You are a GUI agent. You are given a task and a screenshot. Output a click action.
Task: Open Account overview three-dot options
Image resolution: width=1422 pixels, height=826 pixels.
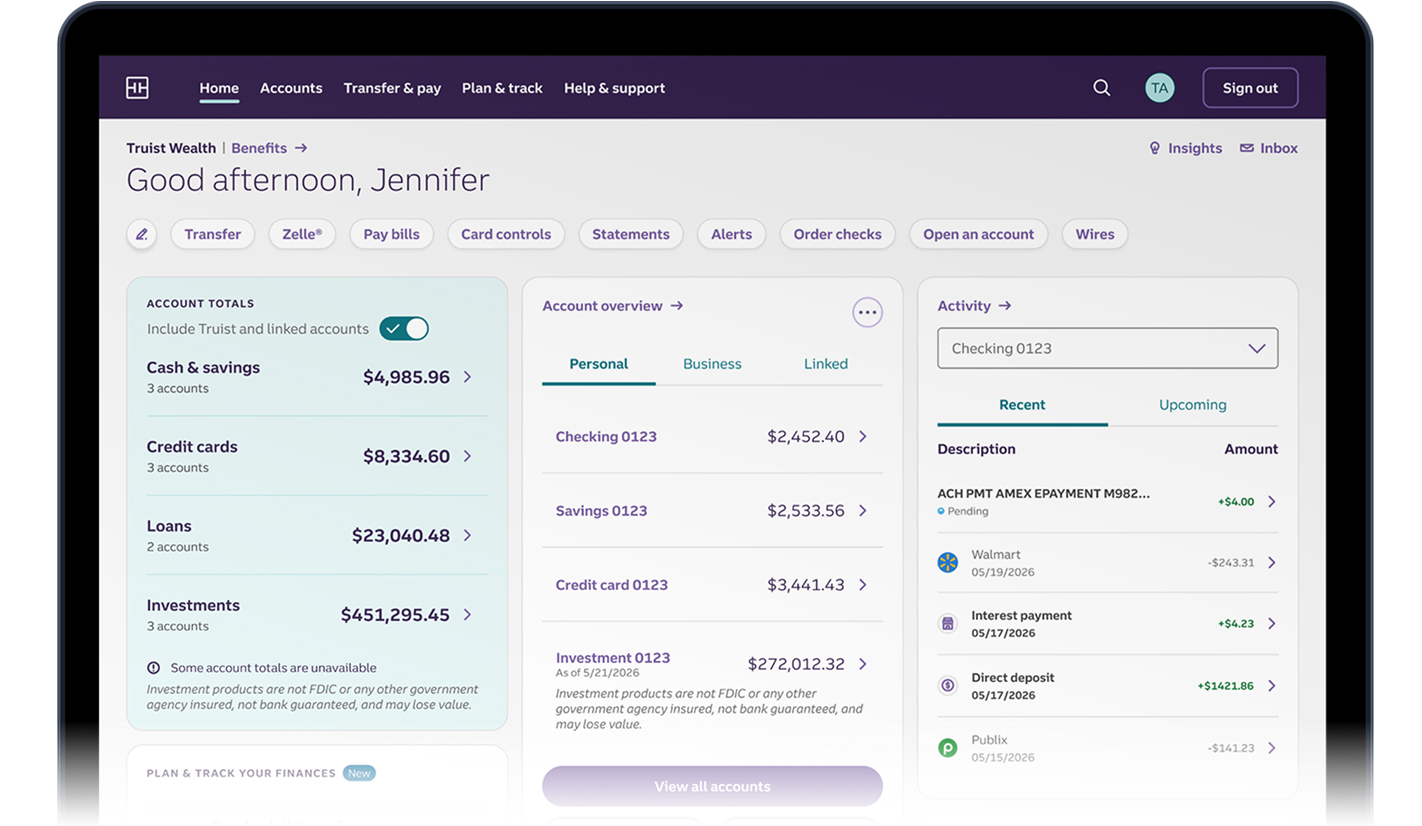pyautogui.click(x=868, y=312)
